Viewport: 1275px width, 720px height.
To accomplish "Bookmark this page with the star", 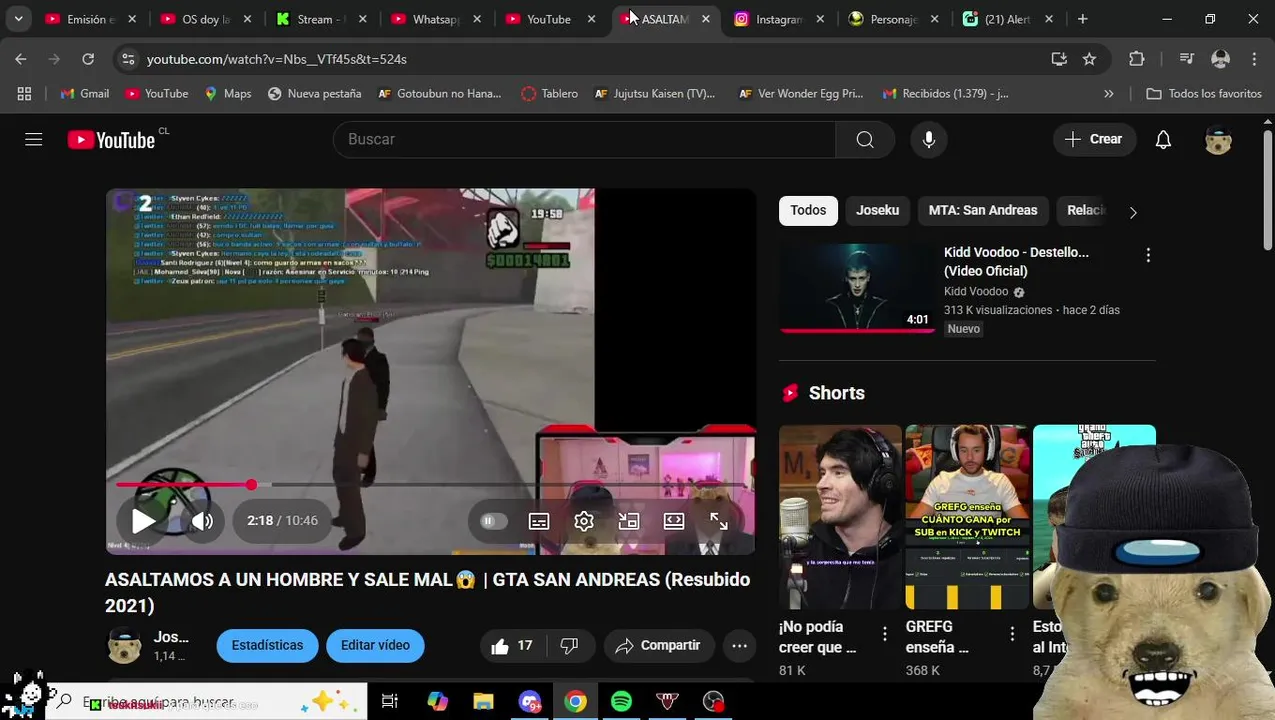I will click(1089, 59).
